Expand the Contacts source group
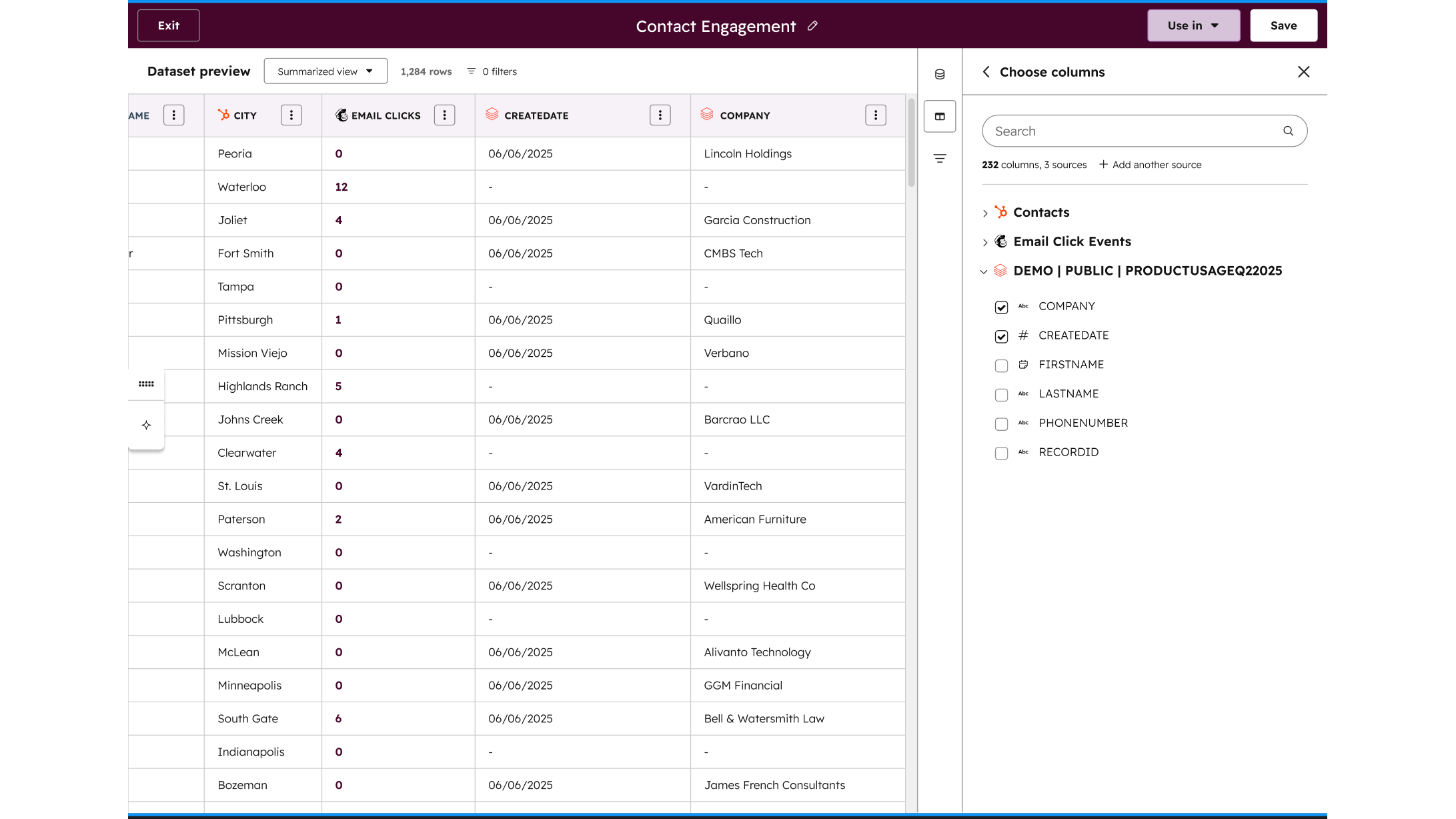 [x=985, y=213]
